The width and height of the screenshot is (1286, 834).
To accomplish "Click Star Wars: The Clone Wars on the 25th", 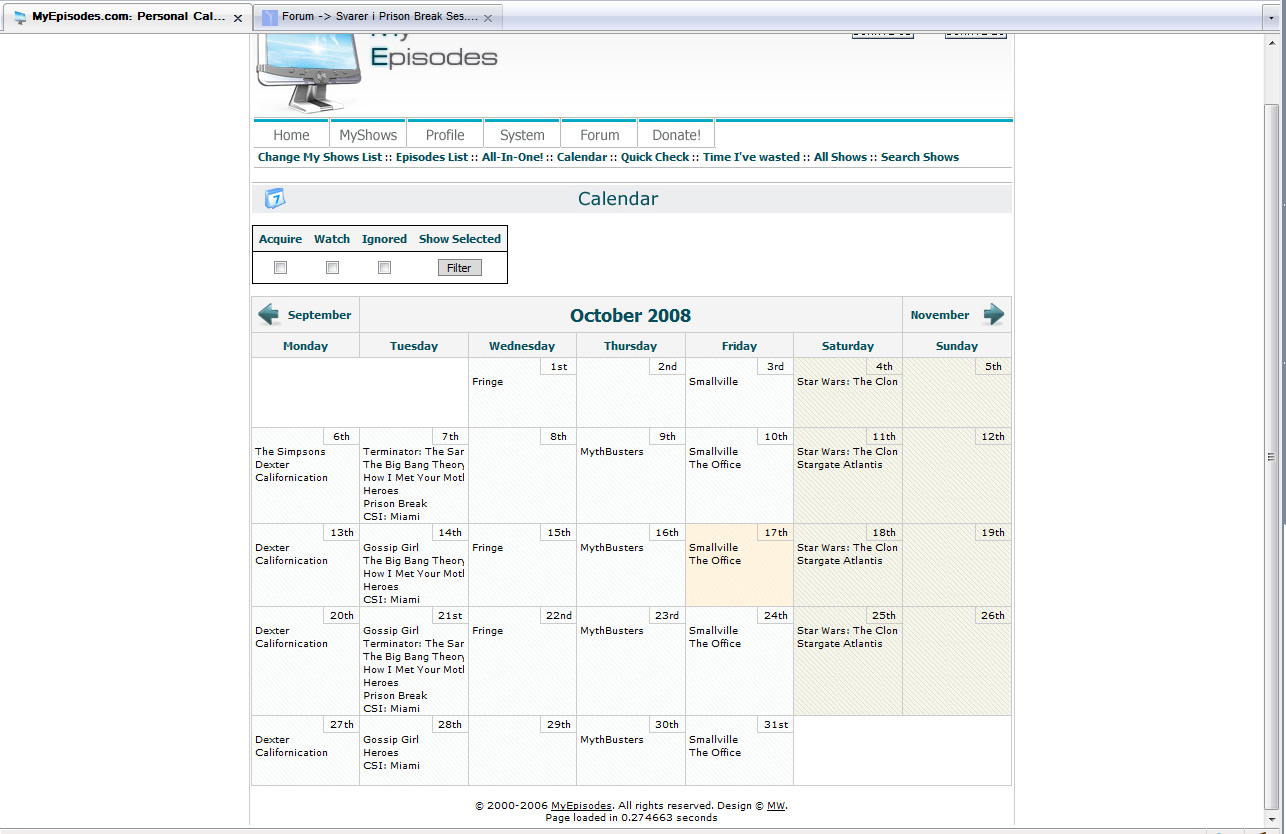I will coord(847,631).
